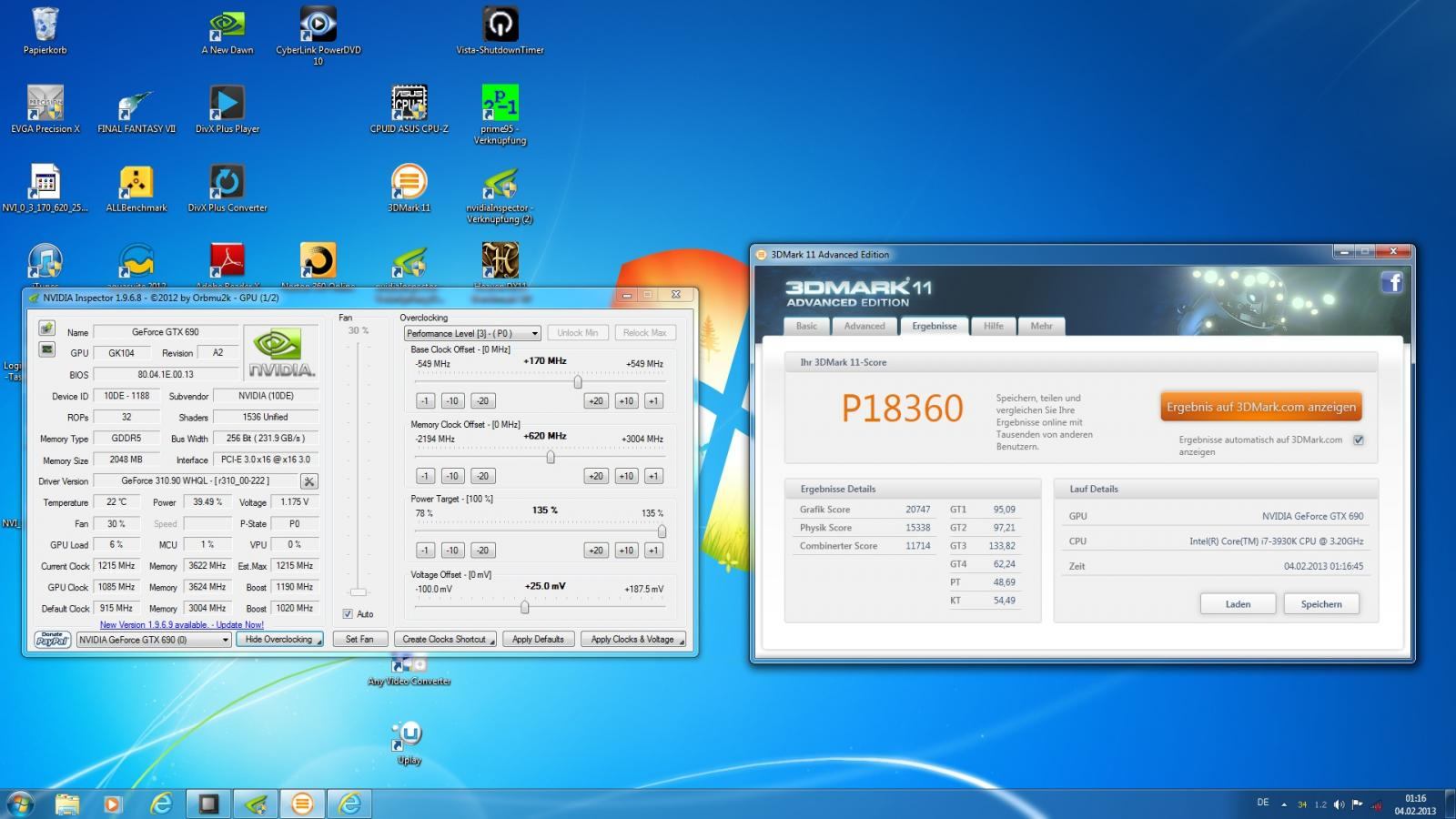
Task: Click the Base Clock Offset slider handle
Action: point(578,382)
